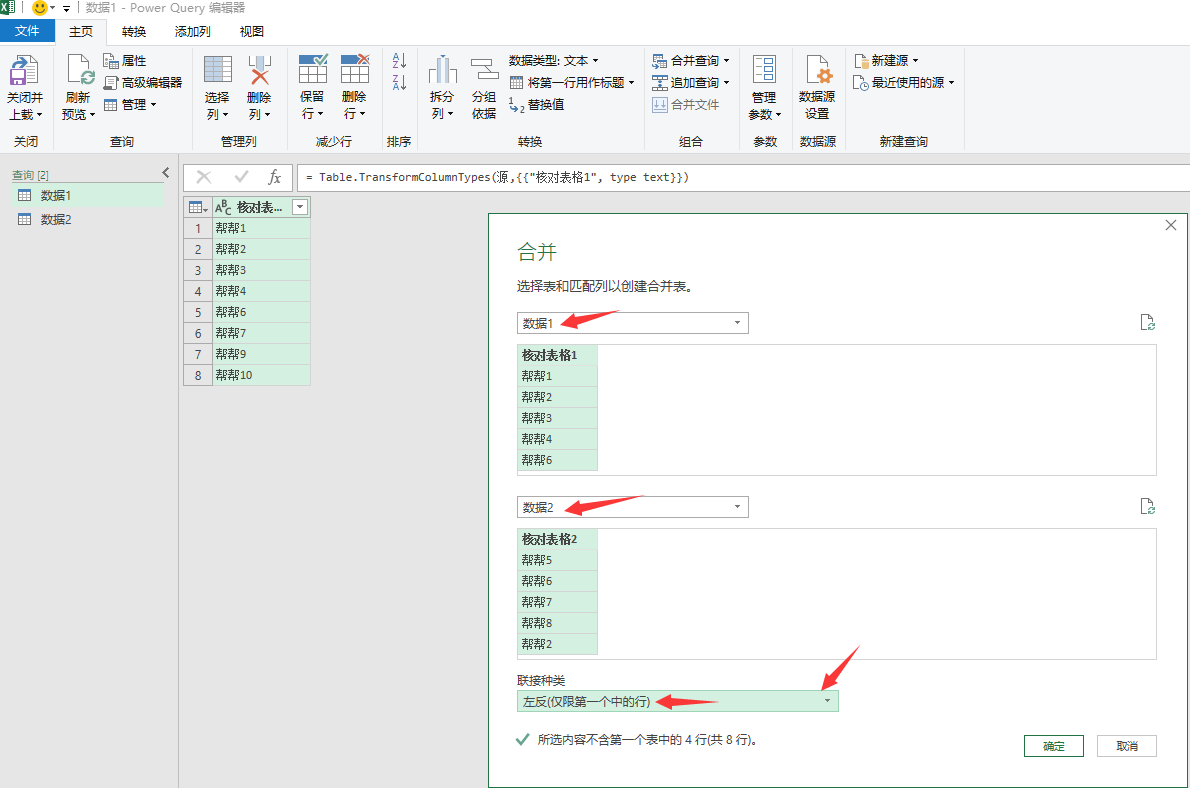Click the fx function icon
The width and height of the screenshot is (1190, 788).
[275, 177]
